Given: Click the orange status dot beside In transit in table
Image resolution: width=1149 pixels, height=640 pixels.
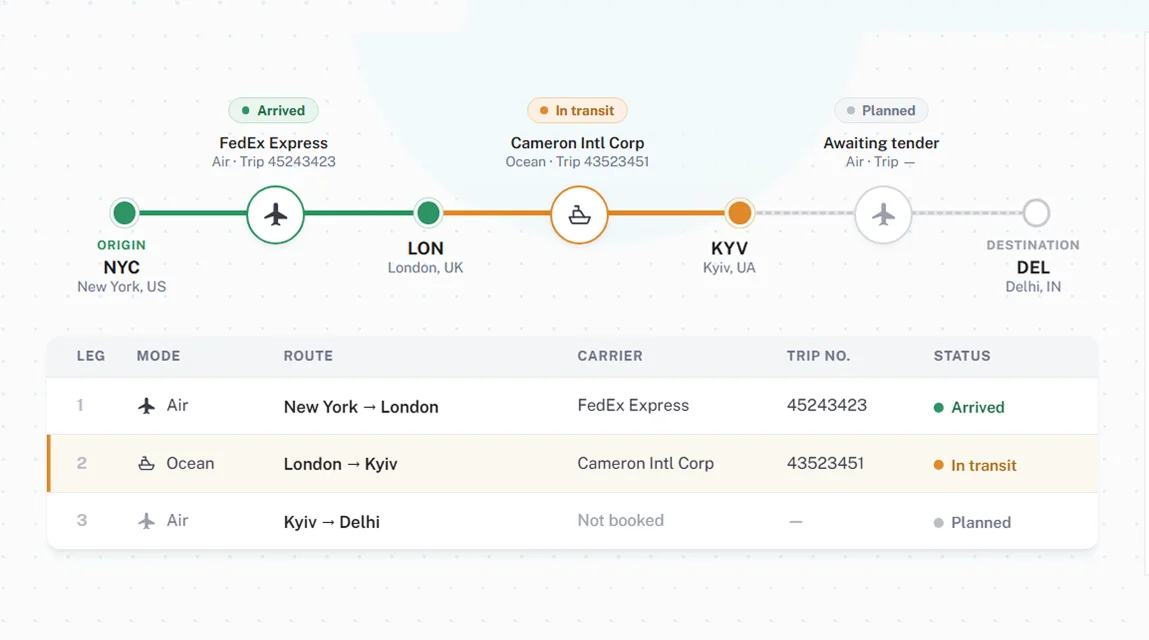Looking at the screenshot, I should 939,465.
